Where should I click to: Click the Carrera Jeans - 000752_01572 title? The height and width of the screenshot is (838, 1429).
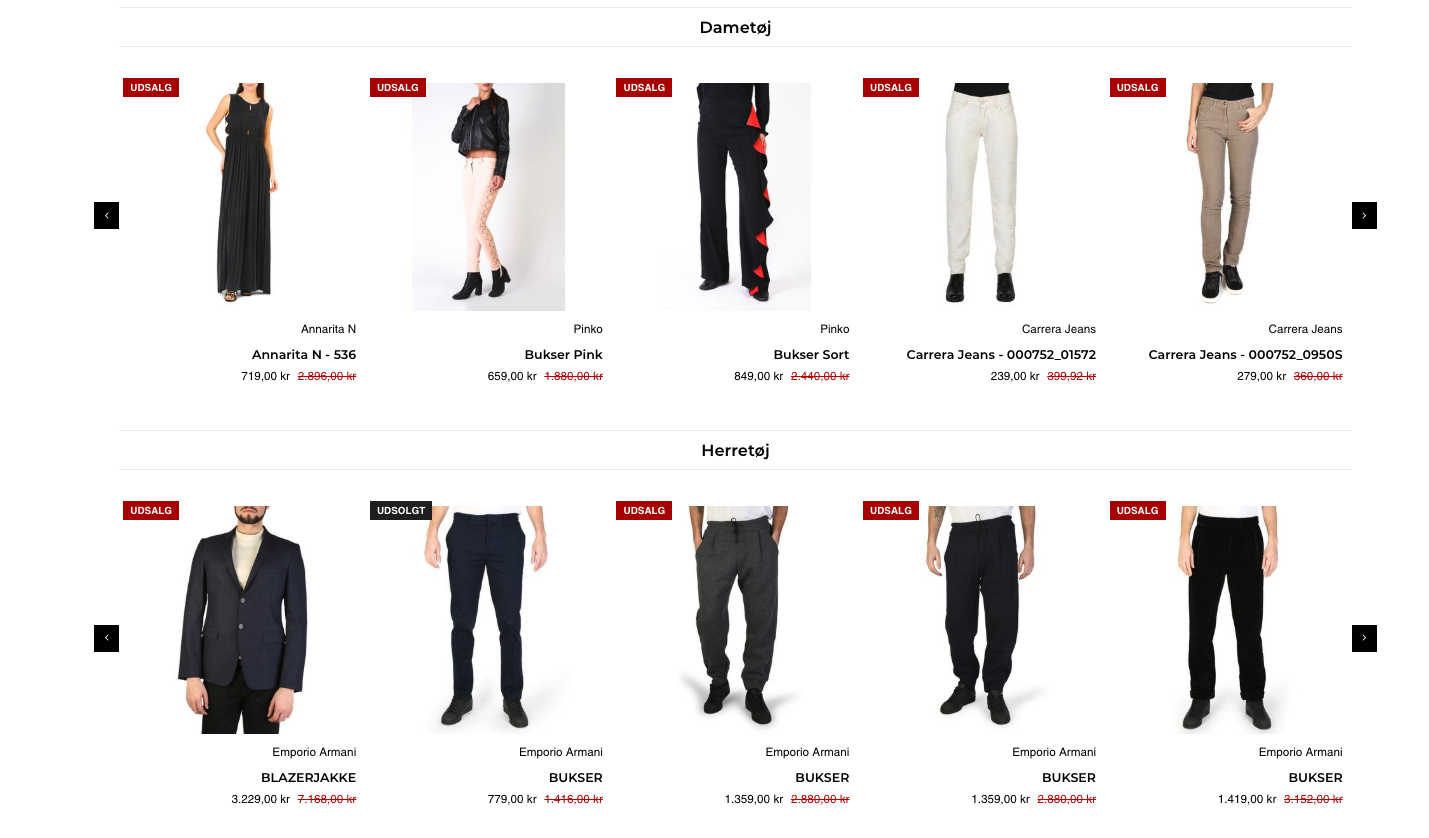1001,355
